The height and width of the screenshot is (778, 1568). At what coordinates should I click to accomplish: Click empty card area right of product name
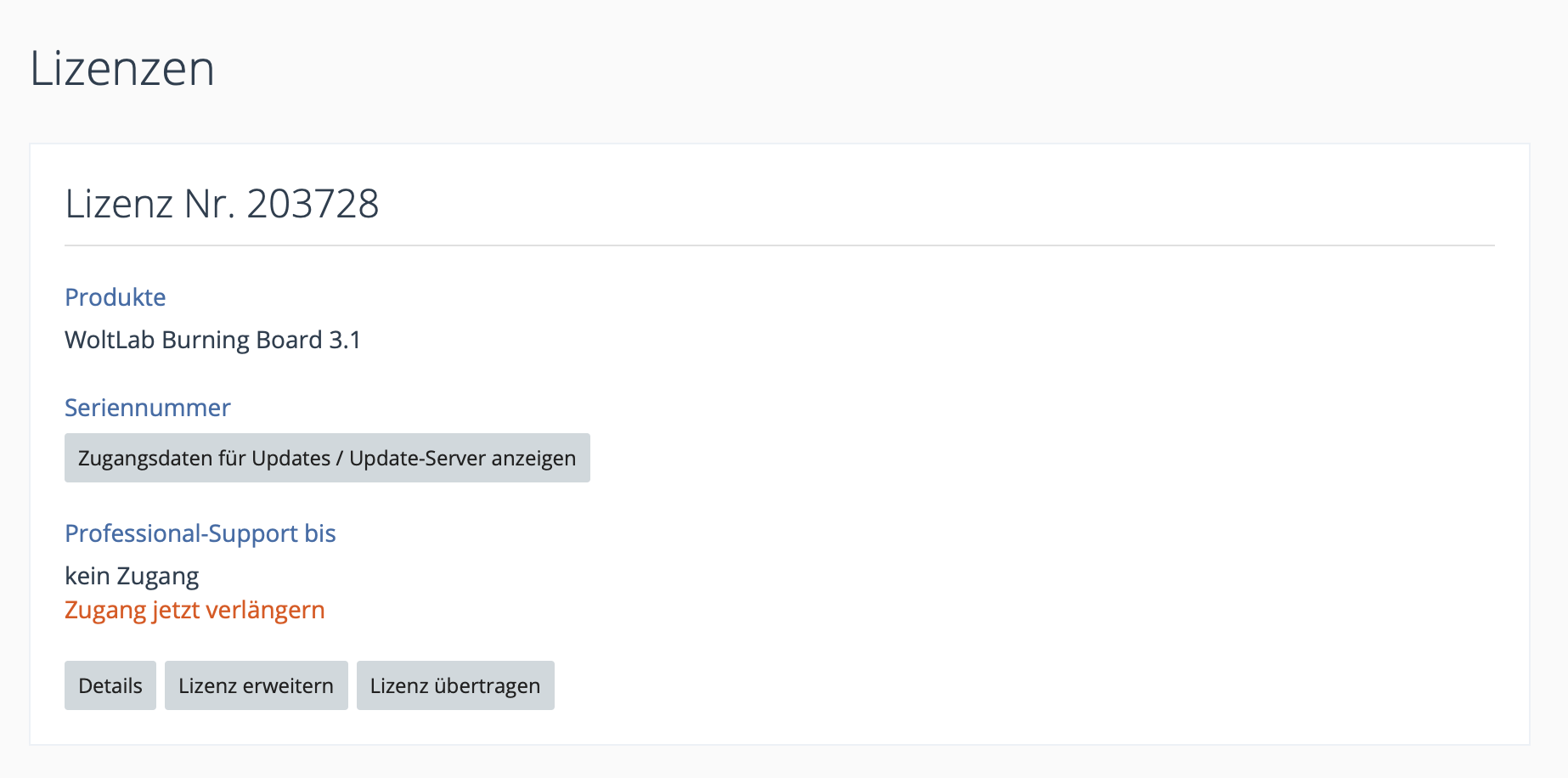[934, 340]
